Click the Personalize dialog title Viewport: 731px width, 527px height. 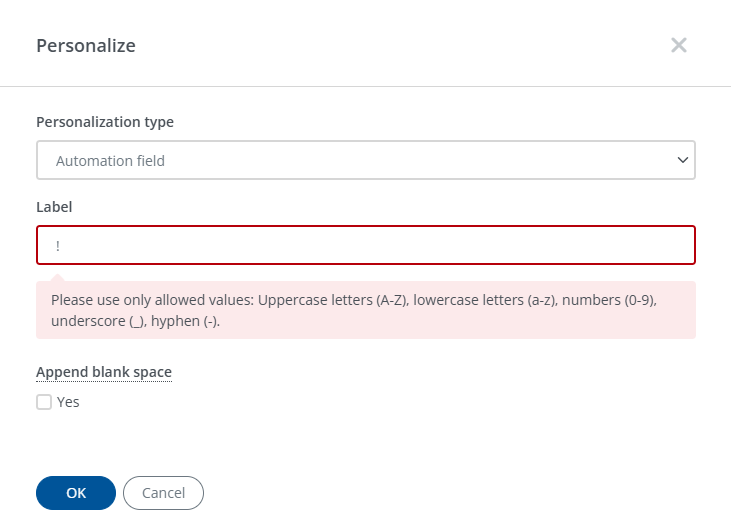coord(86,46)
